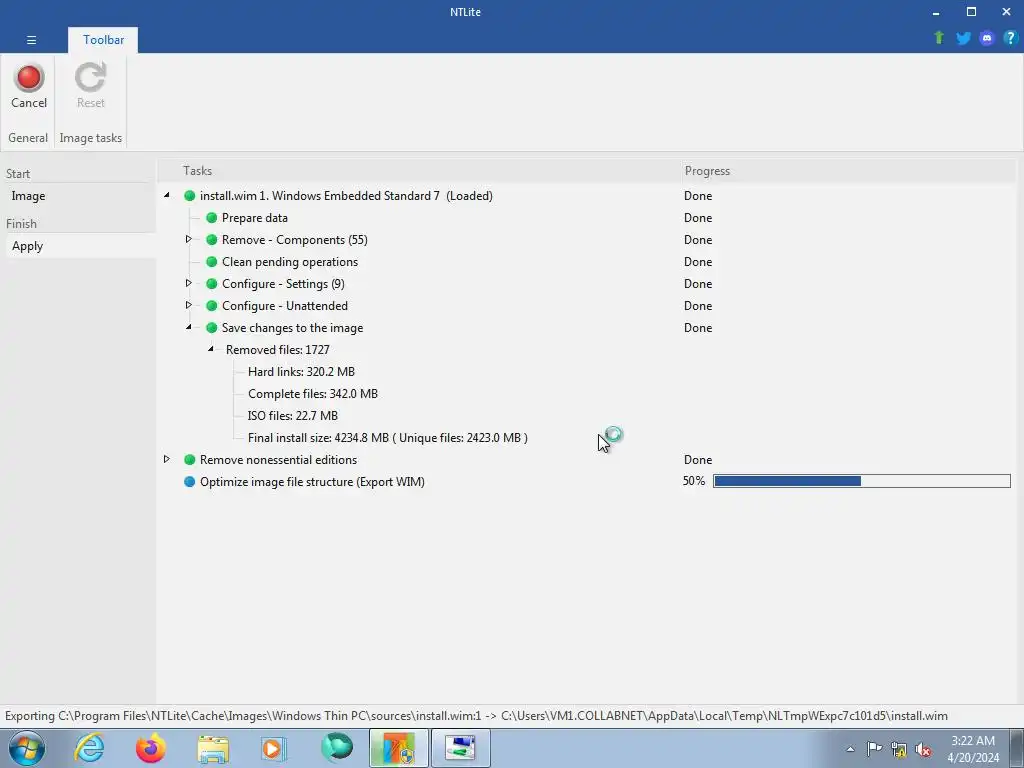Open Windows Explorer folder in taskbar
The image size is (1024, 768).
click(x=213, y=748)
